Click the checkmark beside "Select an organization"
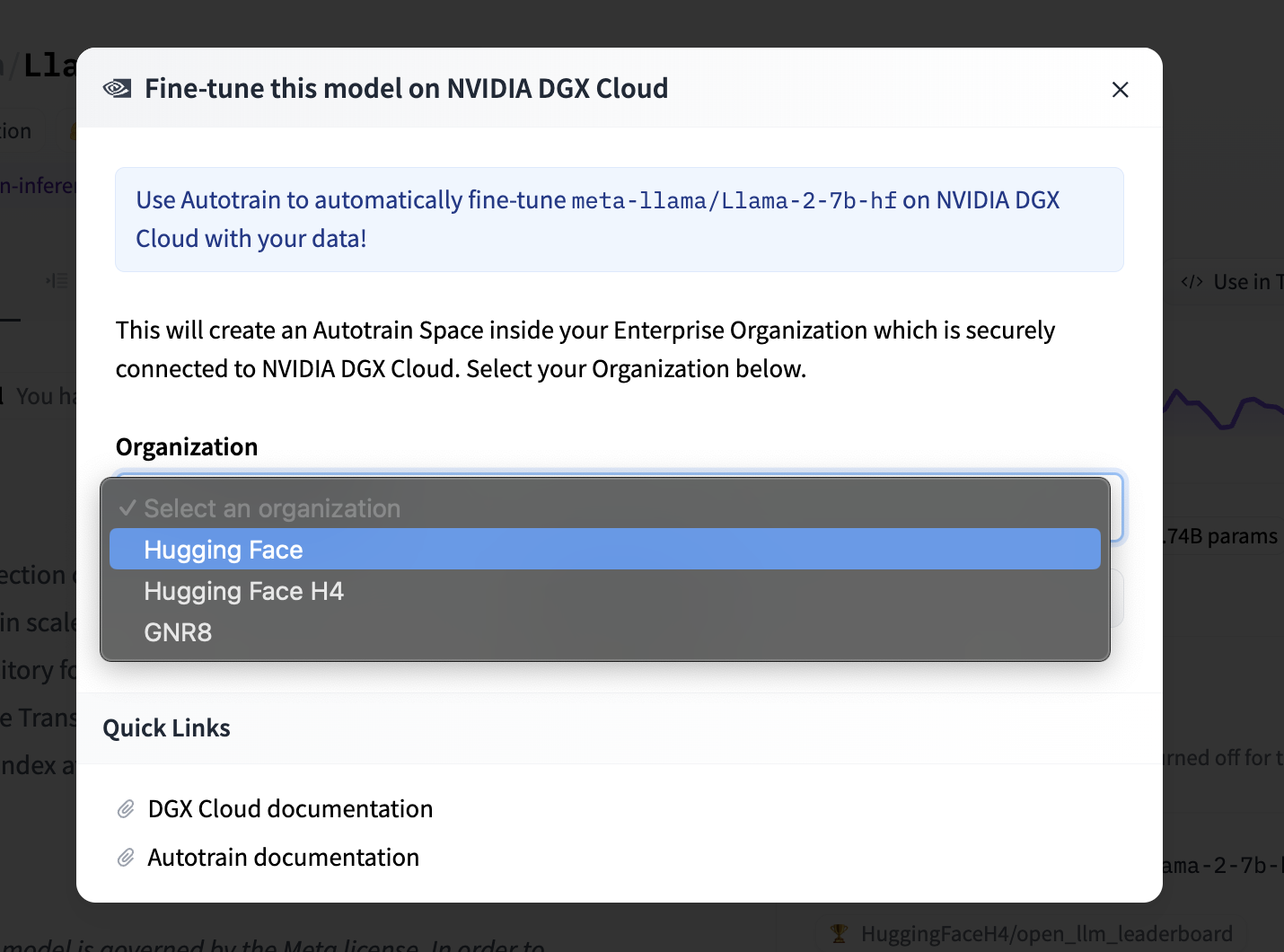The width and height of the screenshot is (1284, 952). pyautogui.click(x=128, y=508)
